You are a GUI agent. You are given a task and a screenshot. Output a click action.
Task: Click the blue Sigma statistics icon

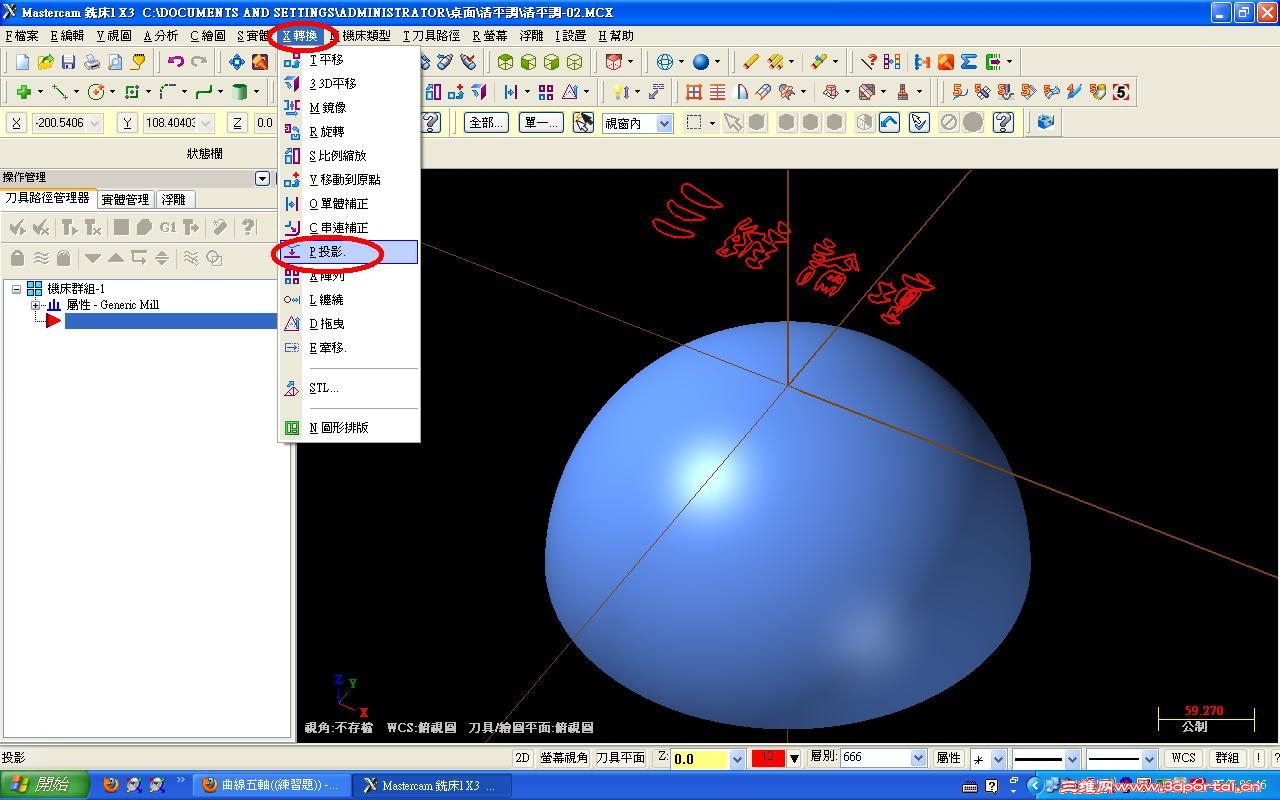(x=969, y=62)
